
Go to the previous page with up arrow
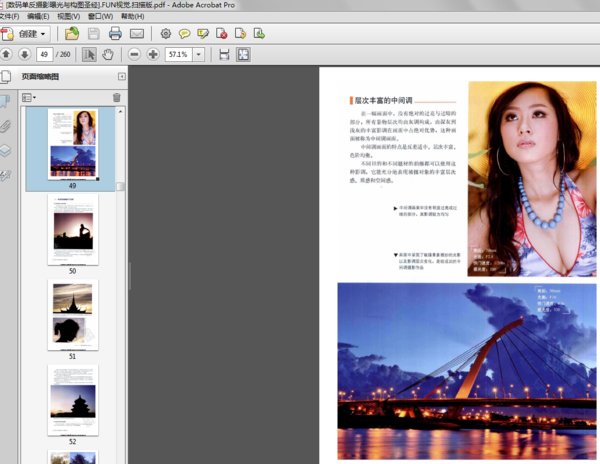click(x=6, y=54)
